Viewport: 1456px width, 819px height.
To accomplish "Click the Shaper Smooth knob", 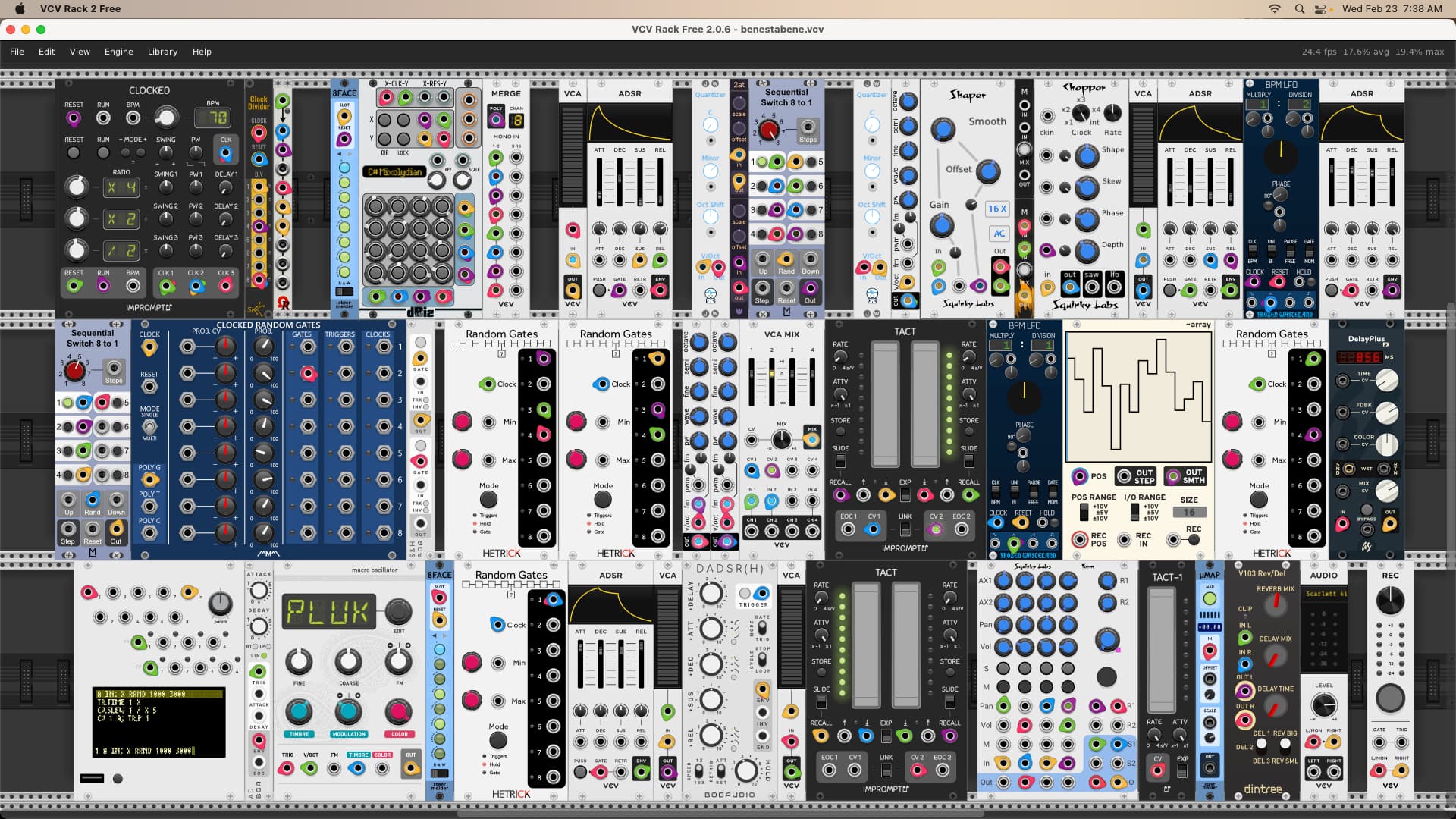I will (x=943, y=130).
